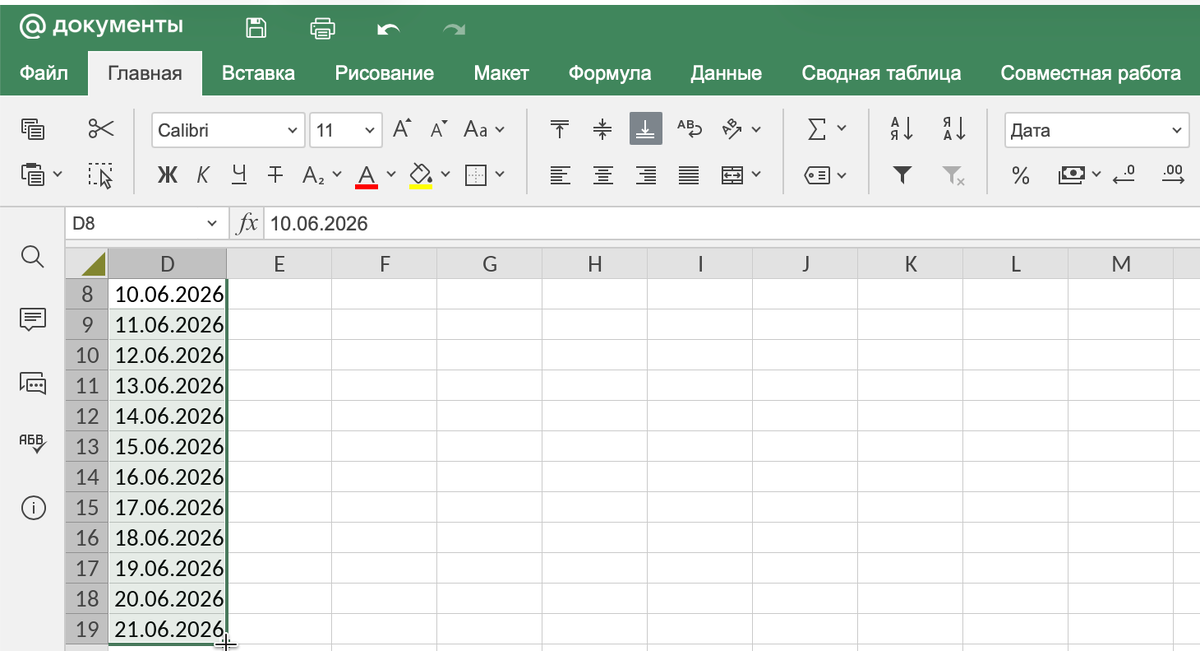Apply the red font color
Viewport: 1200px width, 651px height.
(x=366, y=175)
